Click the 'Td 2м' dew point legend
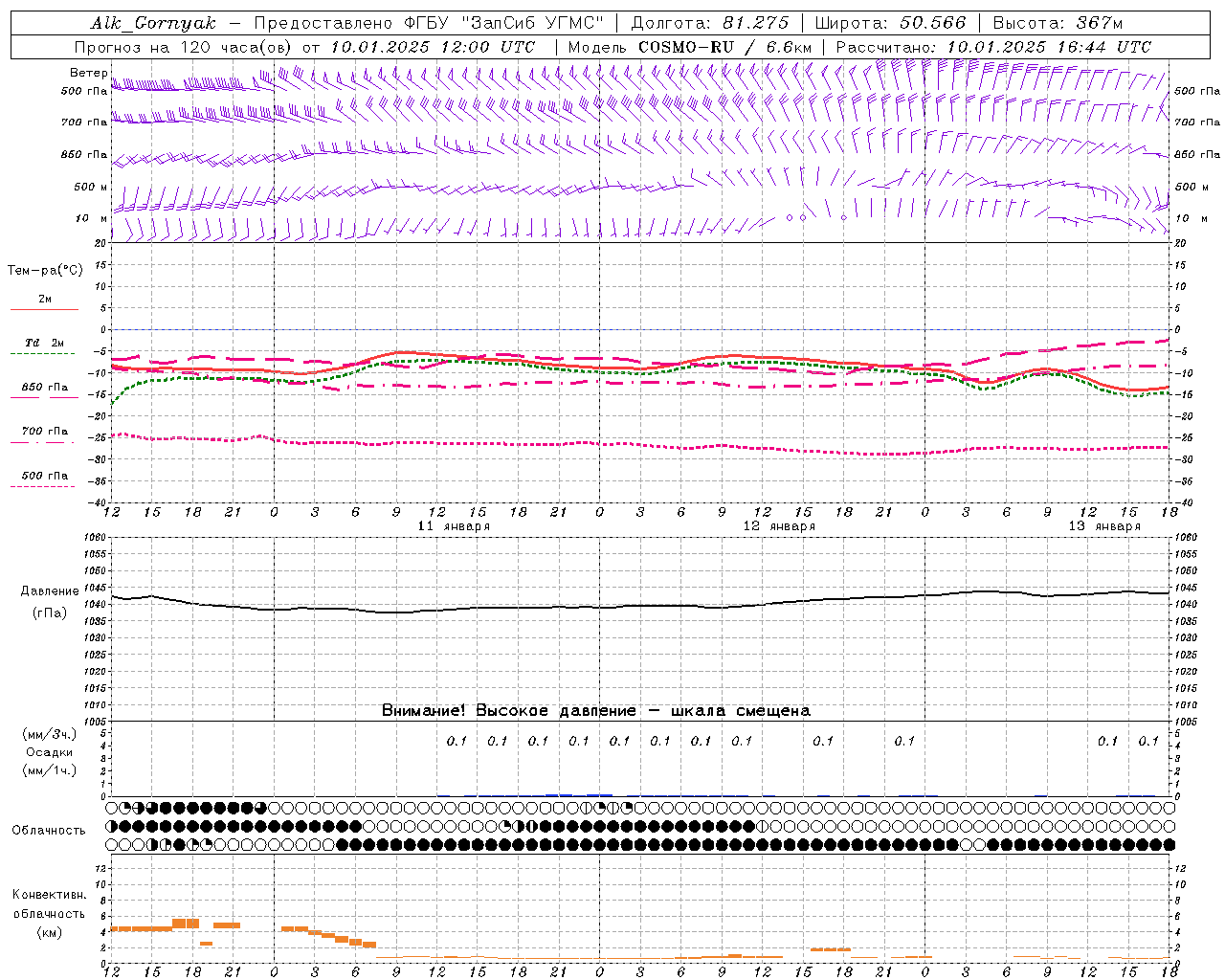This screenshot has height=980, width=1225. pos(44,343)
